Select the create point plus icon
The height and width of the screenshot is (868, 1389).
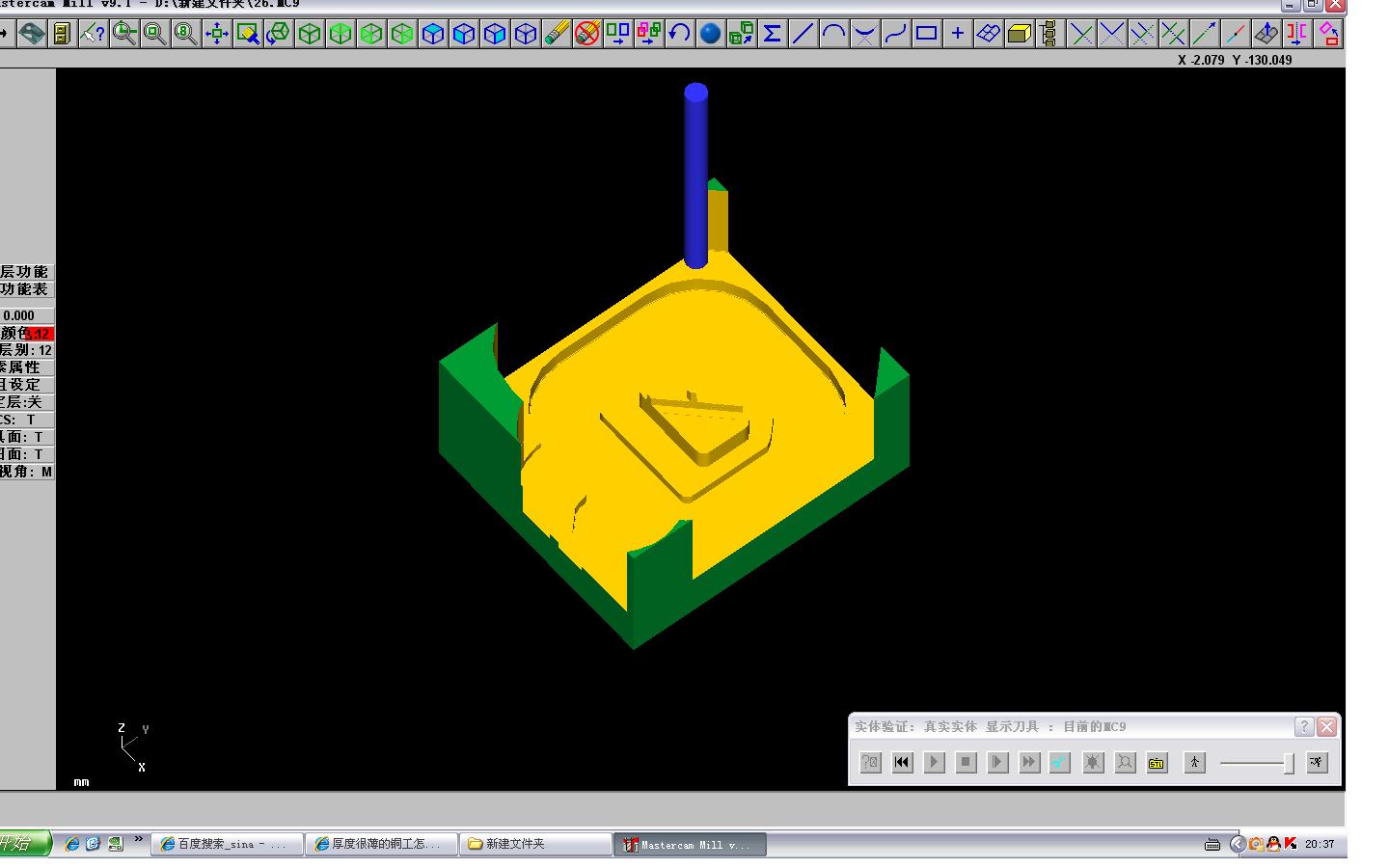(958, 34)
